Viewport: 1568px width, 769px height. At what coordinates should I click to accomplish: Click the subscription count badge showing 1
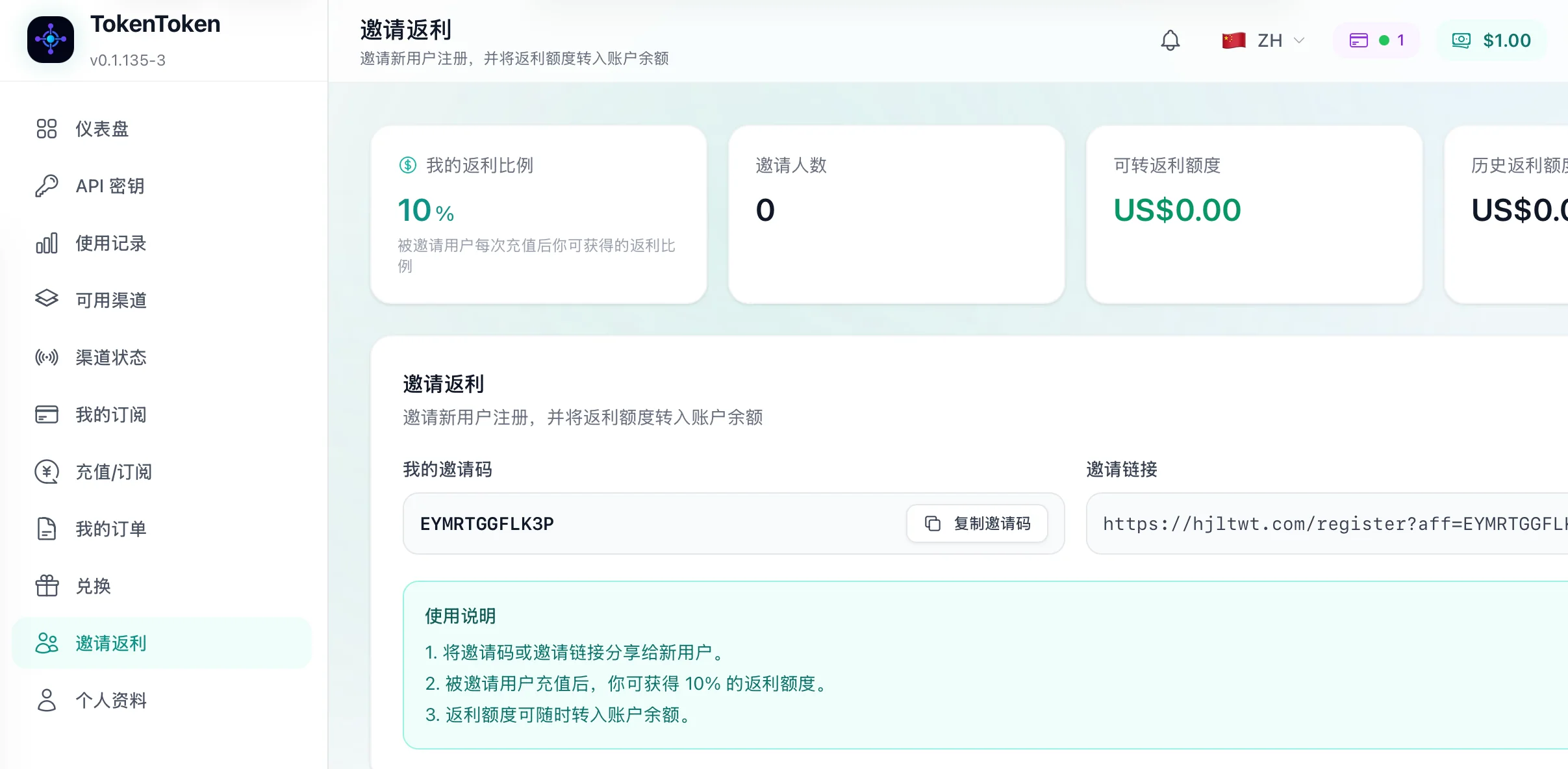[1376, 40]
